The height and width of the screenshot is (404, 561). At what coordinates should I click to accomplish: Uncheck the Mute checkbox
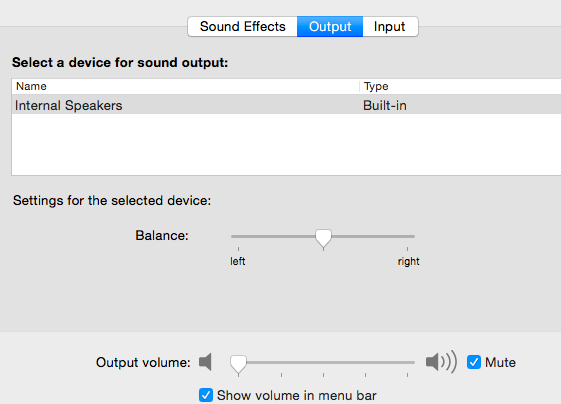[474, 362]
